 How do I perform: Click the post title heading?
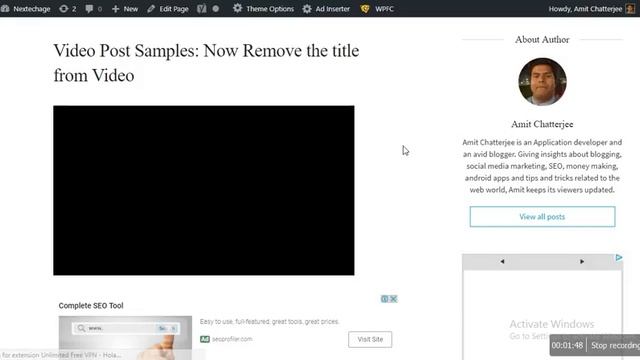coord(206,63)
